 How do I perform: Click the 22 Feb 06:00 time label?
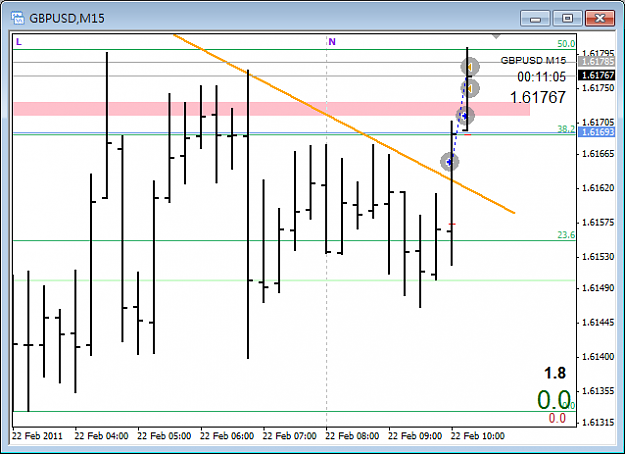[x=227, y=436]
